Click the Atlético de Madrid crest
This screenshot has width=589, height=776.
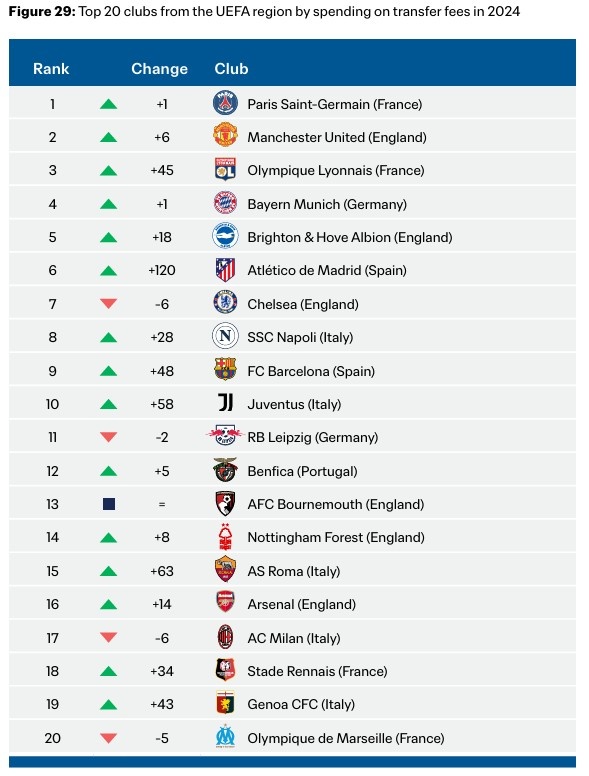(x=225, y=270)
